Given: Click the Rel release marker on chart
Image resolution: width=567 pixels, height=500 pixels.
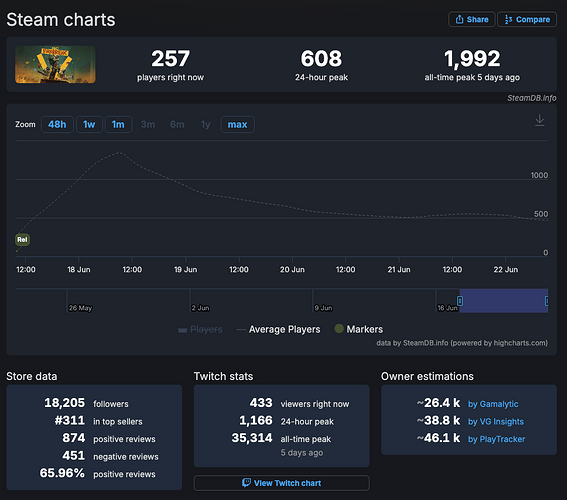Looking at the screenshot, I should point(22,239).
